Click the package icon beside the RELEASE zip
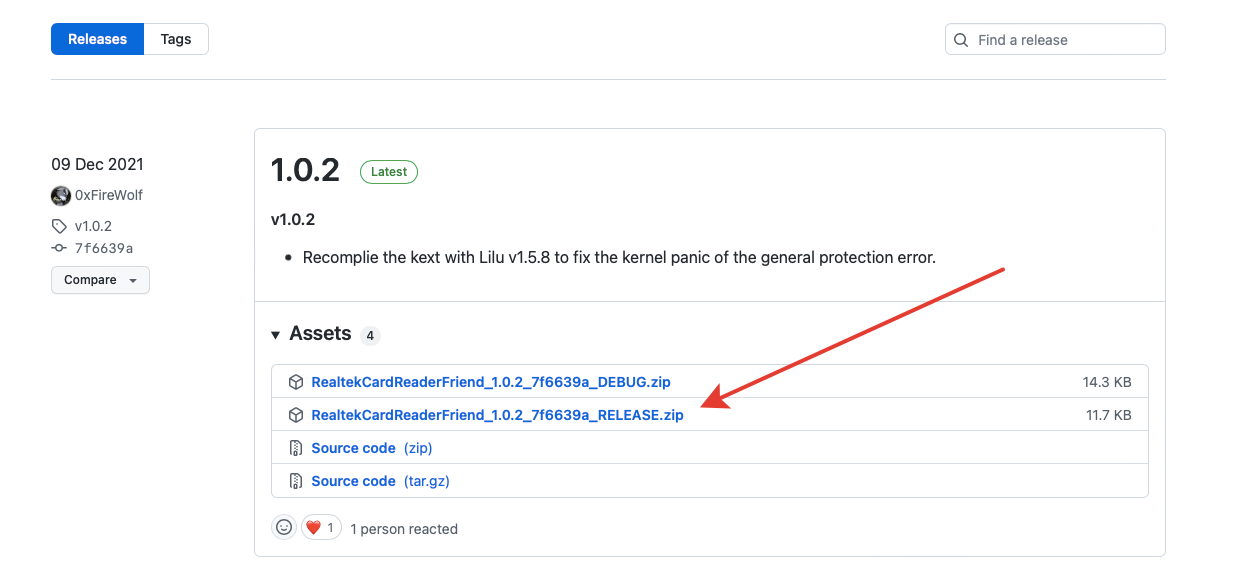The height and width of the screenshot is (586, 1247). tap(296, 415)
